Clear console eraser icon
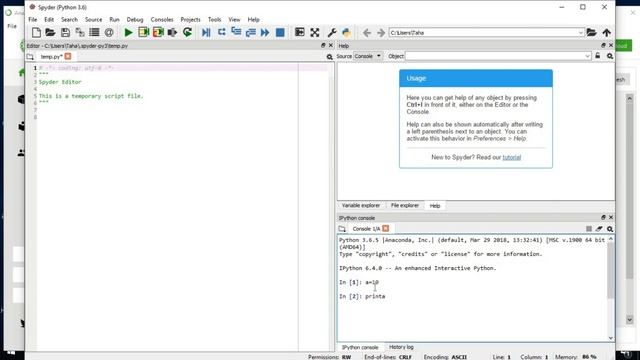 point(599,229)
